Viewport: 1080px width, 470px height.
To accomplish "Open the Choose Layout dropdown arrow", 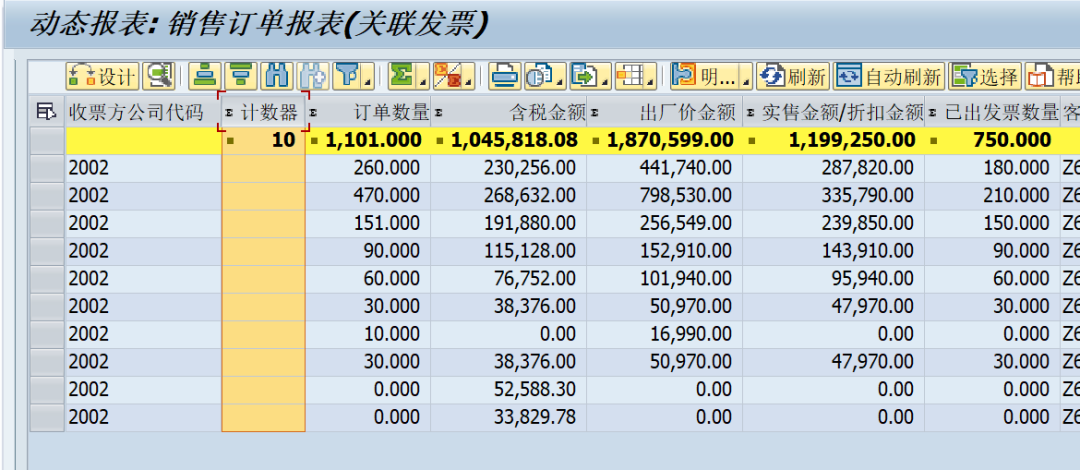I will (652, 83).
